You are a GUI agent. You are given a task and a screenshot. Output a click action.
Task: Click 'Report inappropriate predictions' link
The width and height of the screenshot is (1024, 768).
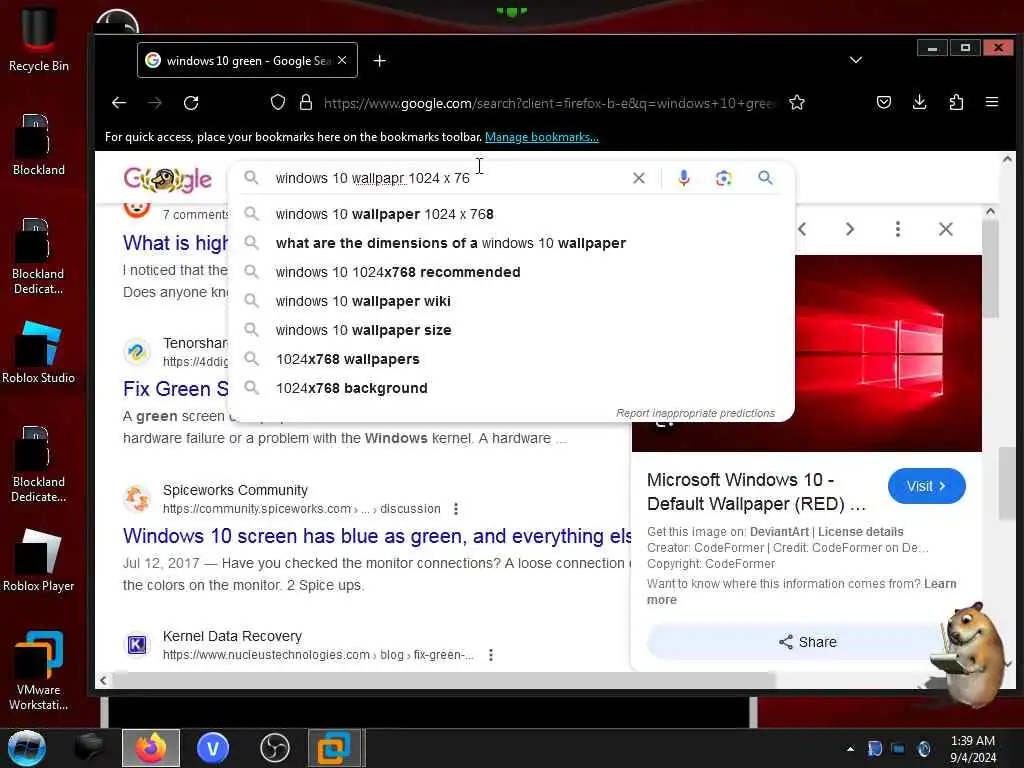pyautogui.click(x=696, y=413)
